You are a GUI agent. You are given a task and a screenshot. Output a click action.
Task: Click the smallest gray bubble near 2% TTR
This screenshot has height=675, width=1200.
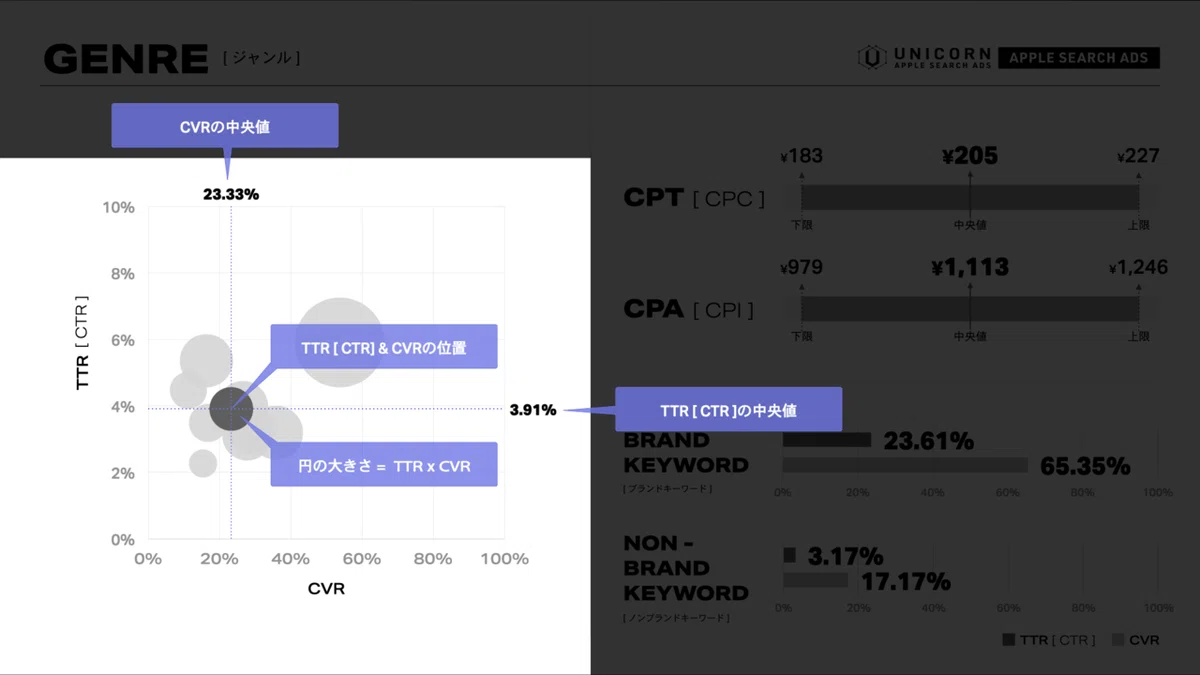203,463
